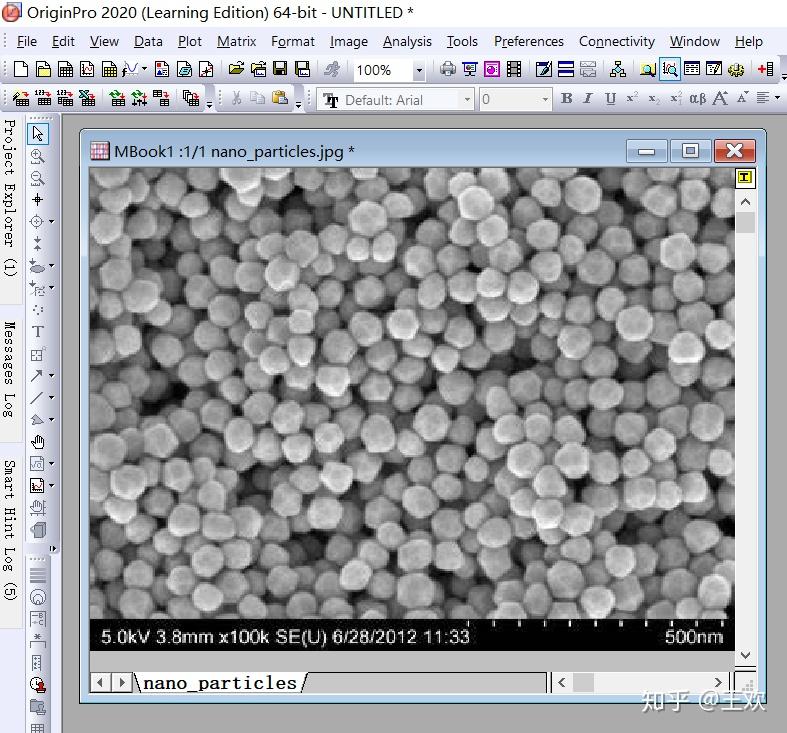Image resolution: width=787 pixels, height=733 pixels.
Task: Toggle the highlighted quick-help magnifier button
Action: (x=670, y=69)
